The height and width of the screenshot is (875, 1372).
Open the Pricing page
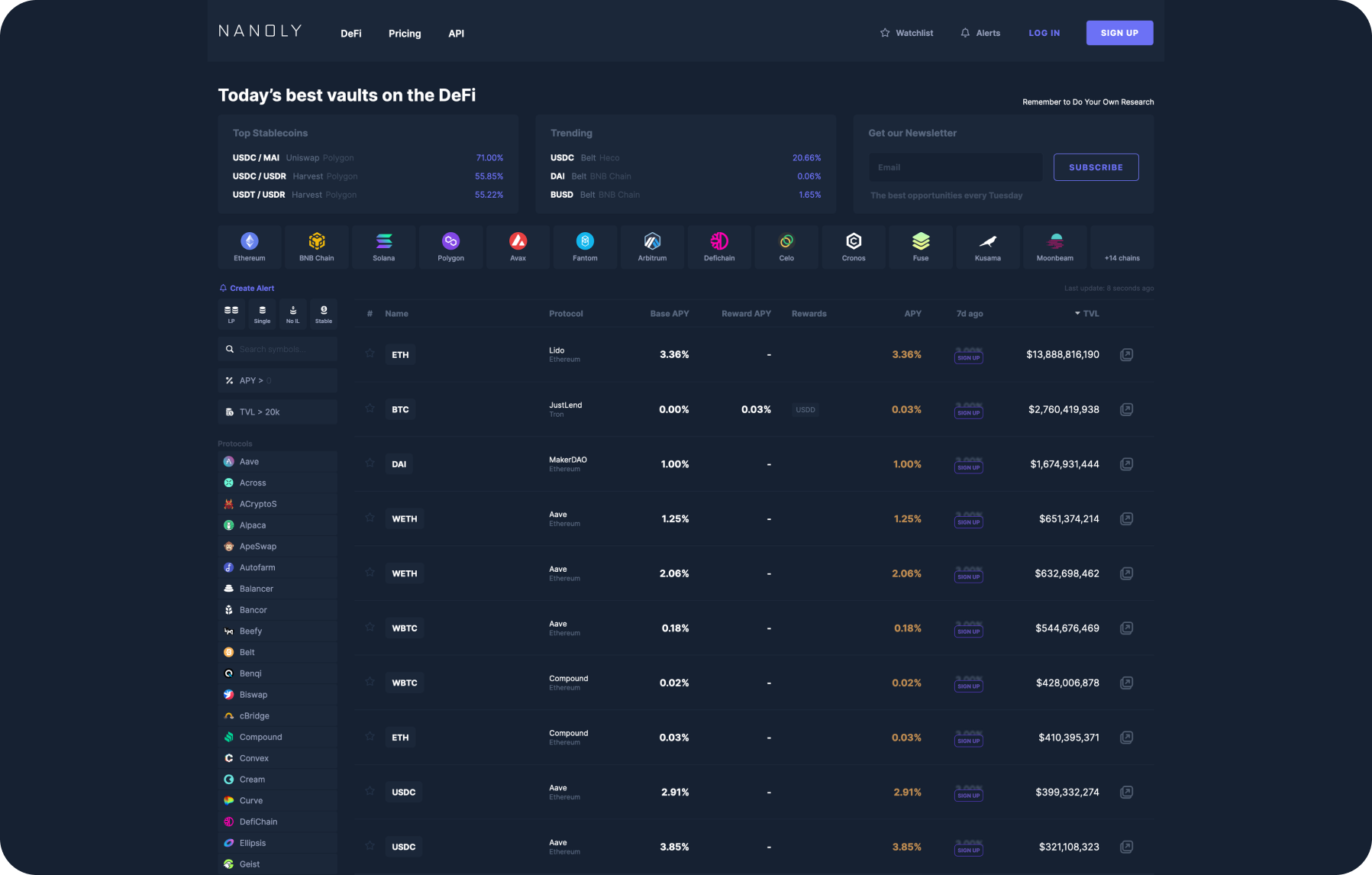pyautogui.click(x=405, y=34)
